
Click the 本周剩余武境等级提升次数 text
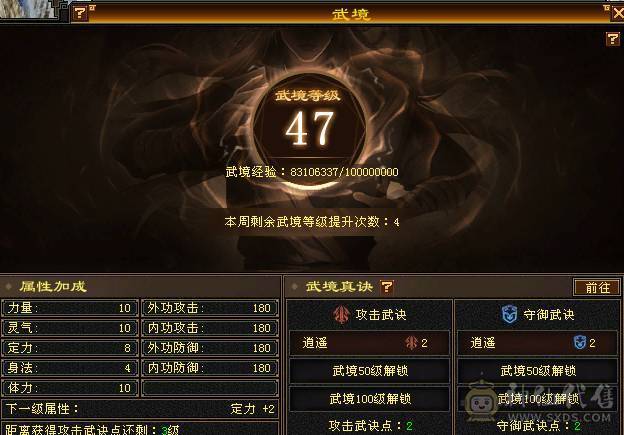312,222
